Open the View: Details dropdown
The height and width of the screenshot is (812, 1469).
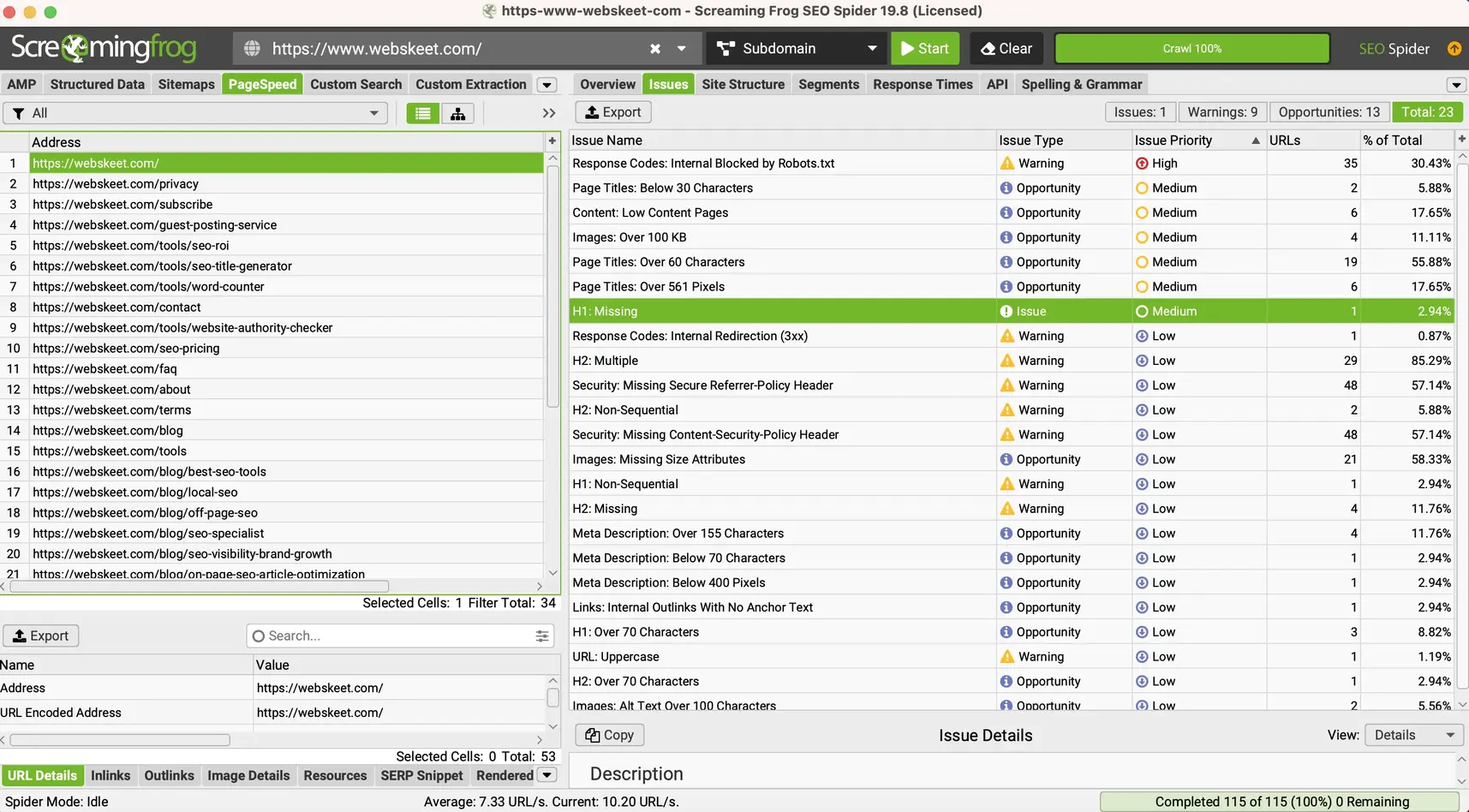pos(1414,735)
